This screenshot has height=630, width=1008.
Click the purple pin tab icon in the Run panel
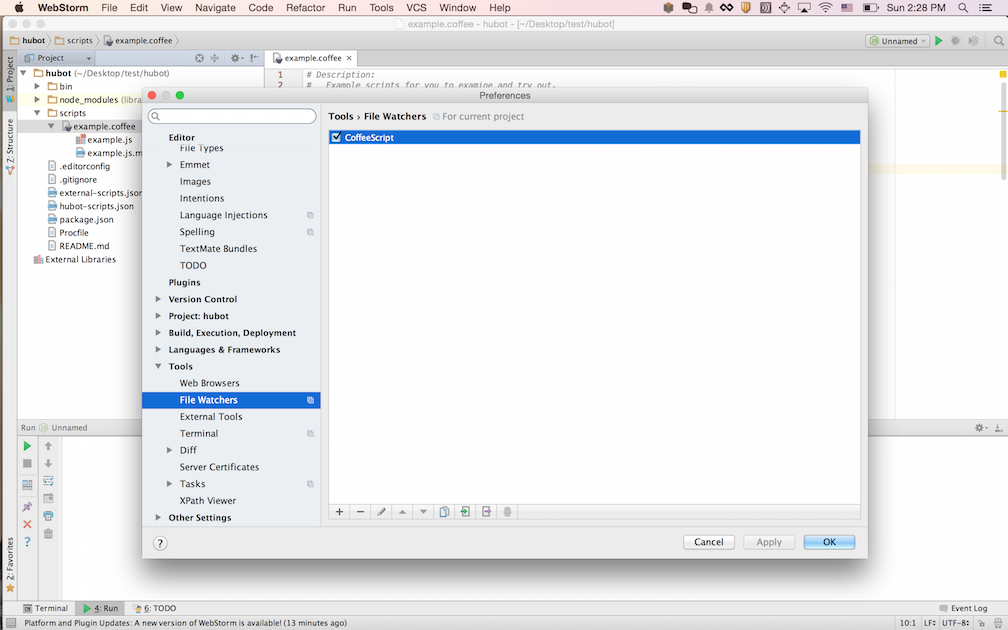click(x=27, y=507)
